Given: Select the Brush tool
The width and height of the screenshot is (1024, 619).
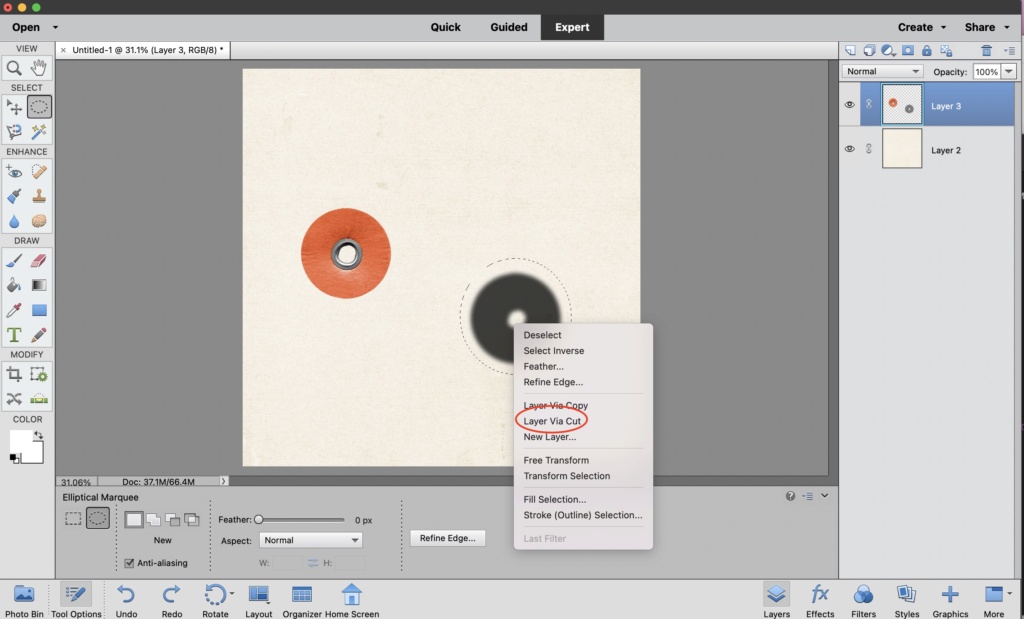Looking at the screenshot, I should (x=14, y=261).
